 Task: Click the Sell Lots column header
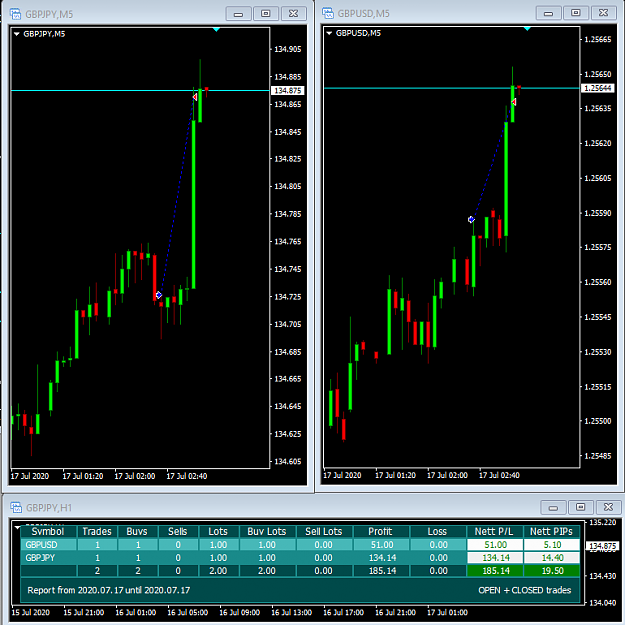(x=324, y=531)
